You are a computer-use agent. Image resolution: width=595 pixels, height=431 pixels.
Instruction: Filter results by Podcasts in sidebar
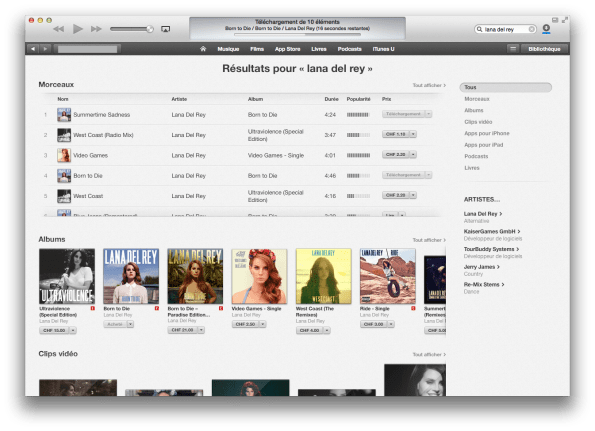click(x=476, y=156)
